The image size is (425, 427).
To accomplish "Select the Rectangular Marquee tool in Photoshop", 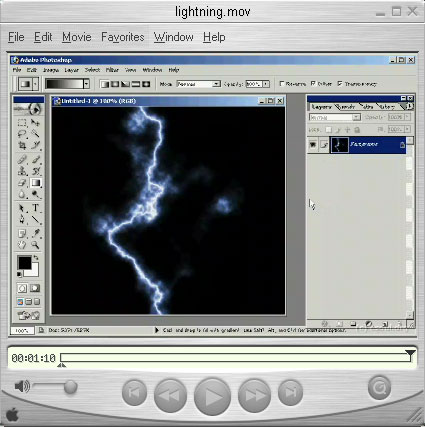I will click(22, 122).
